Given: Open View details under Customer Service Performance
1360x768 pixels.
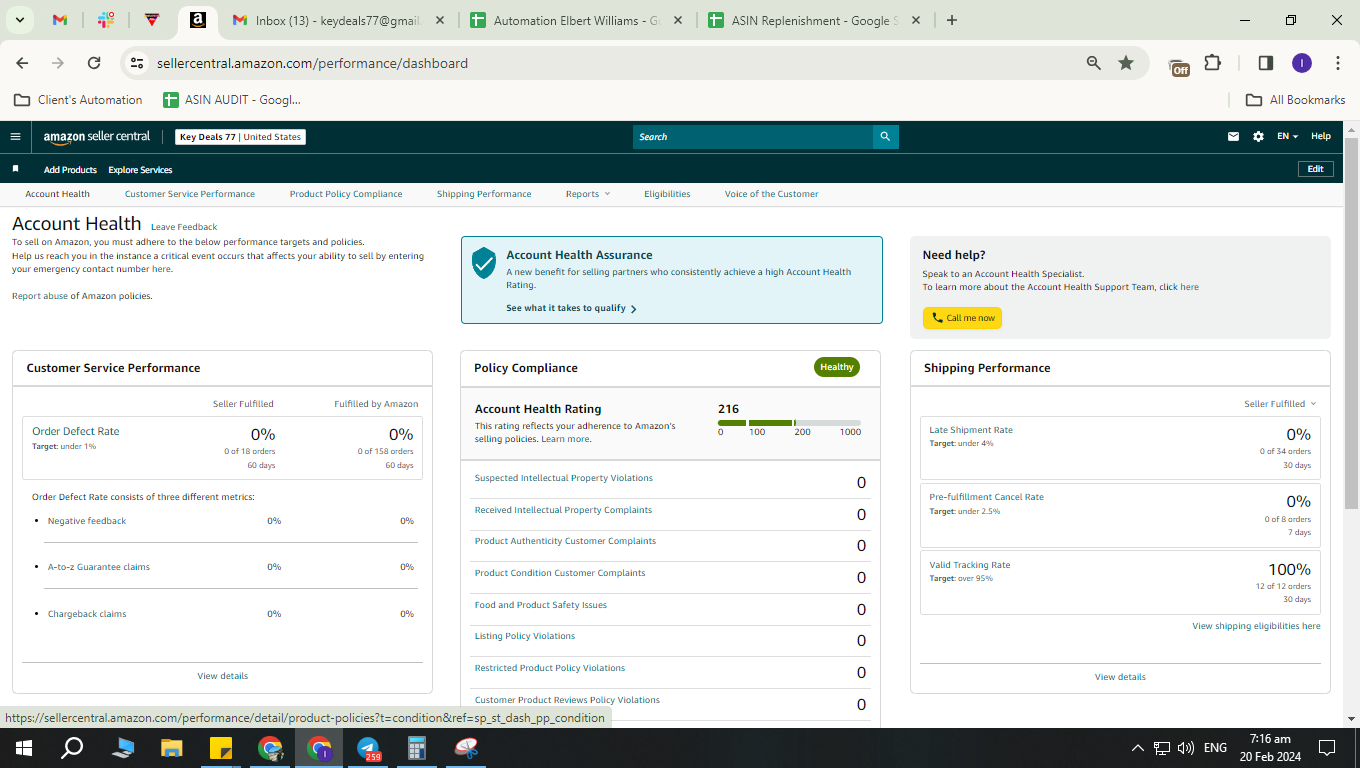Looking at the screenshot, I should coord(222,676).
